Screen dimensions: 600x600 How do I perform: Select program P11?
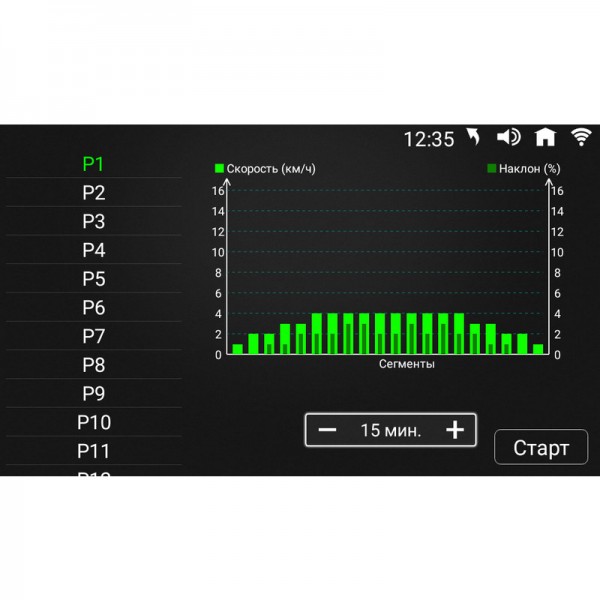[x=94, y=451]
